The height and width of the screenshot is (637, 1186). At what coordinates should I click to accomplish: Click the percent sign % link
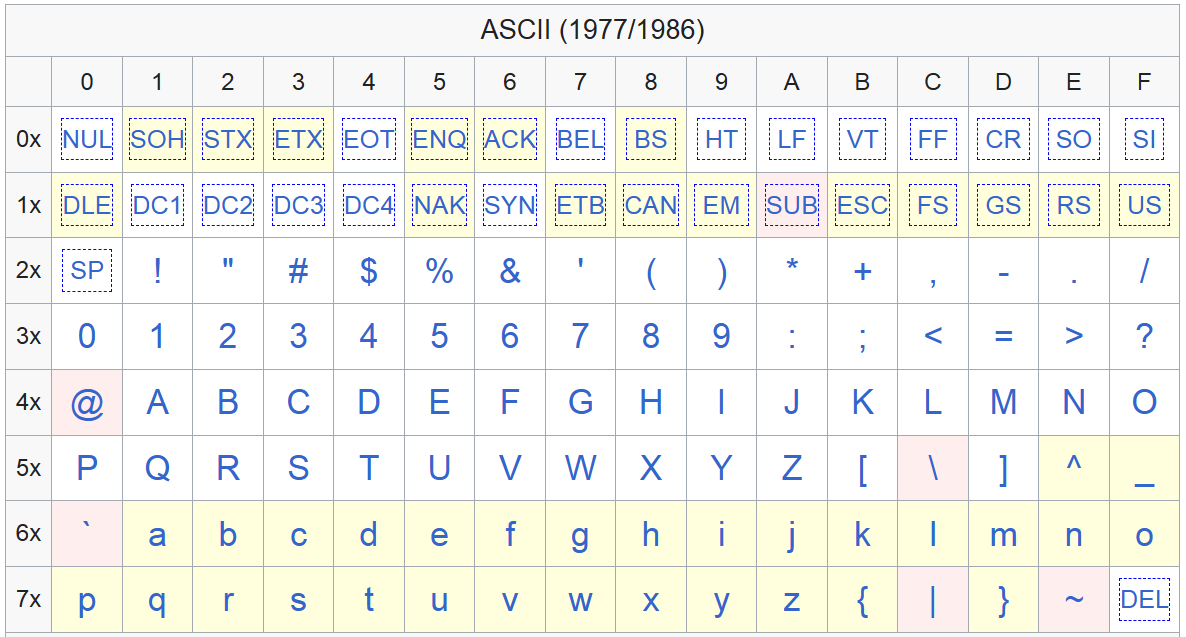point(439,271)
